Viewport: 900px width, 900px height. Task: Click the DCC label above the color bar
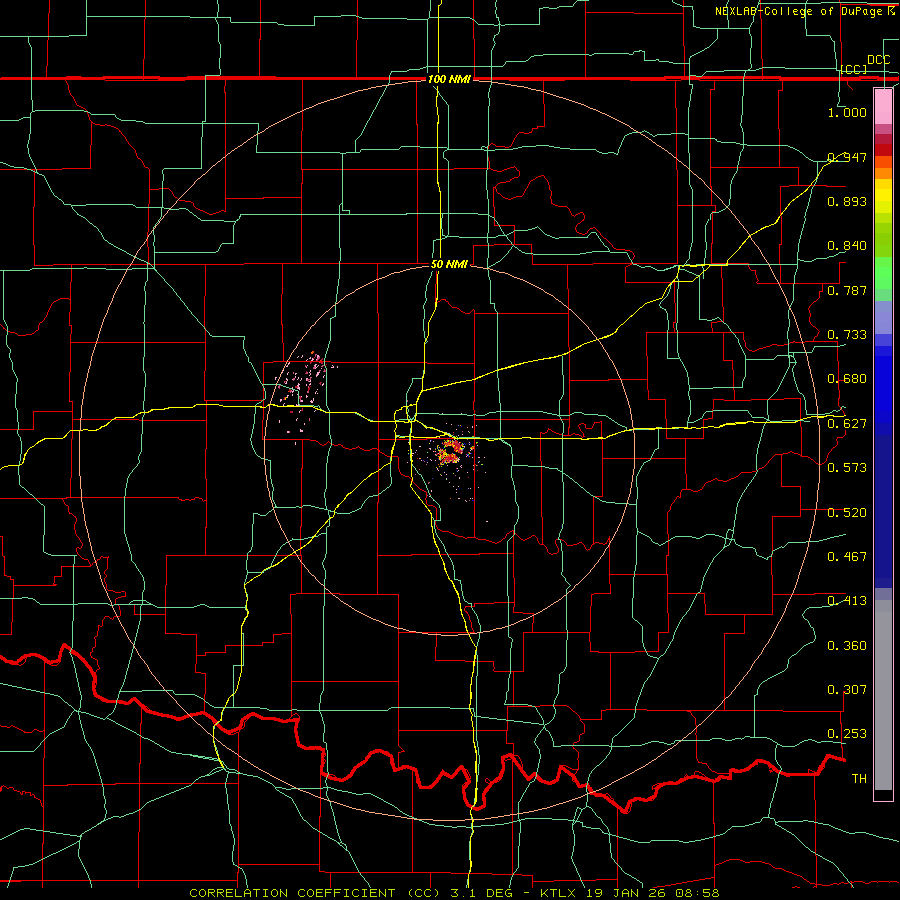[878, 60]
